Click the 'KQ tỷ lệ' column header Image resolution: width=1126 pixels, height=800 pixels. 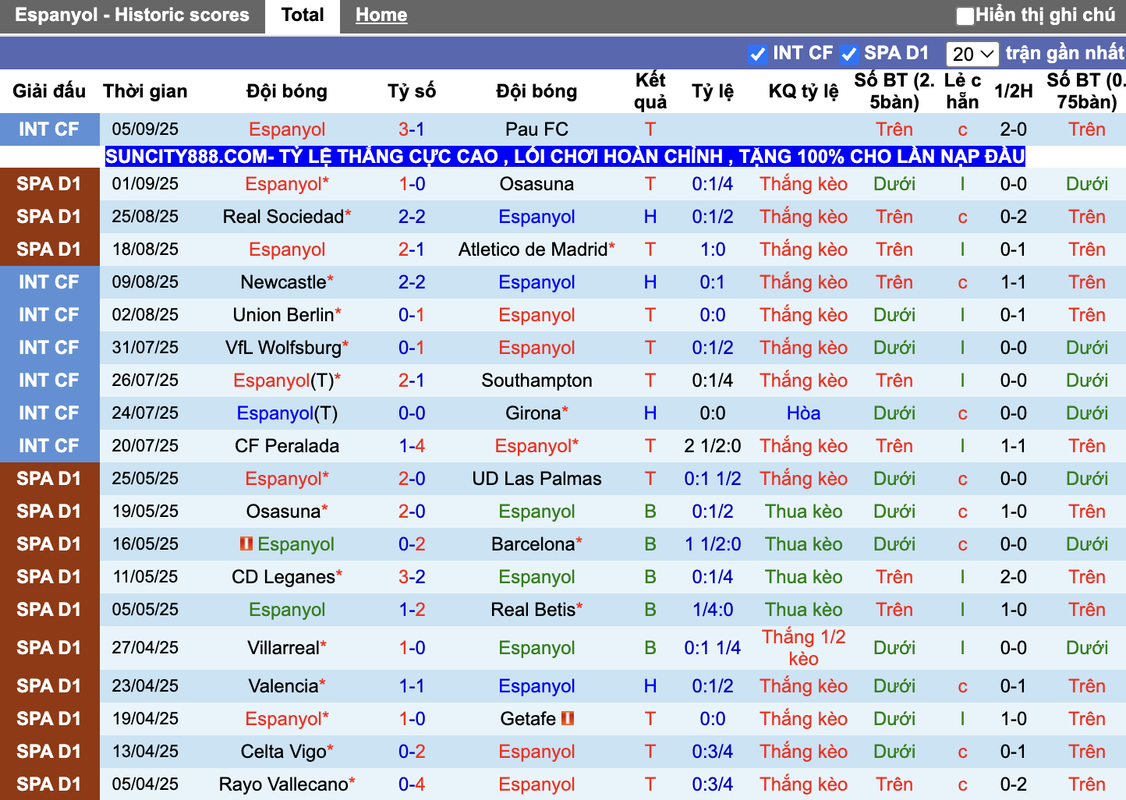[x=803, y=91]
